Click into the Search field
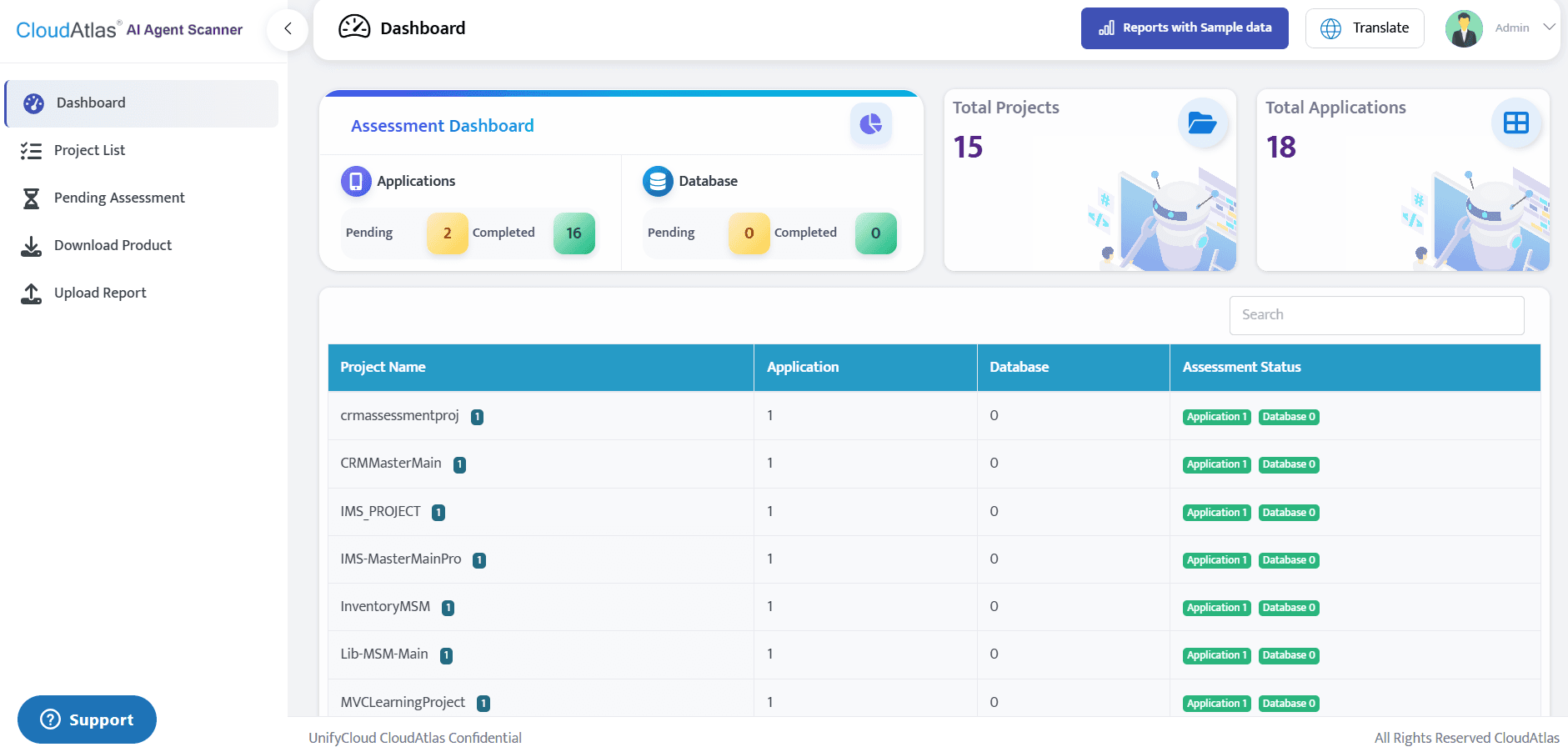Image resolution: width=1568 pixels, height=752 pixels. tap(1377, 315)
